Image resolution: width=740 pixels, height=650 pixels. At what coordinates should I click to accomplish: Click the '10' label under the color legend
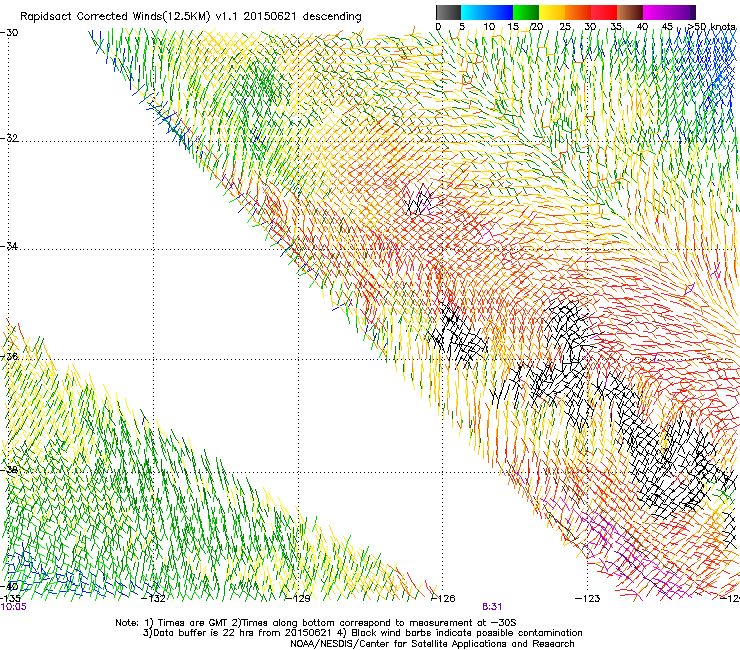[489, 27]
